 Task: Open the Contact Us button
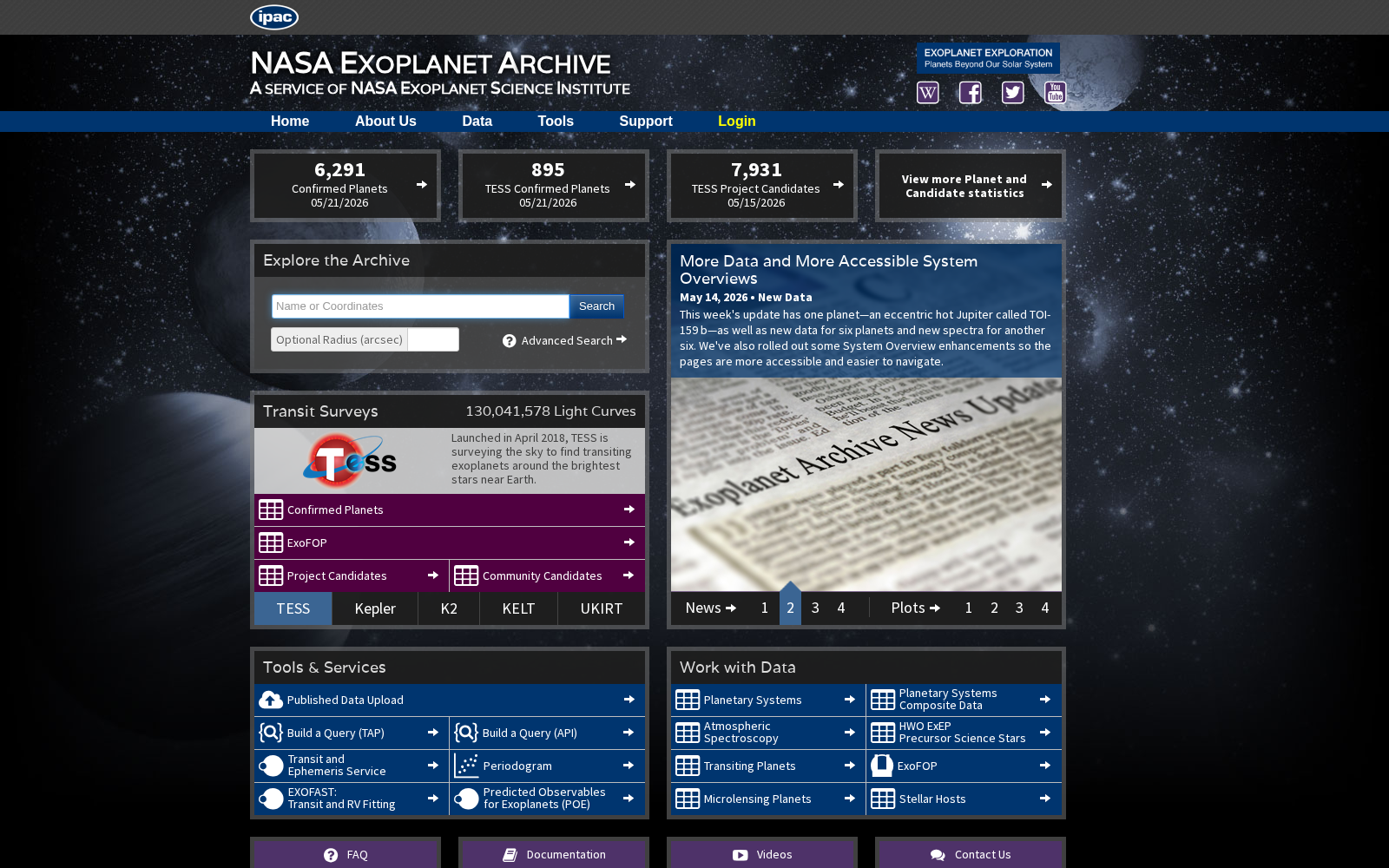pos(971,854)
